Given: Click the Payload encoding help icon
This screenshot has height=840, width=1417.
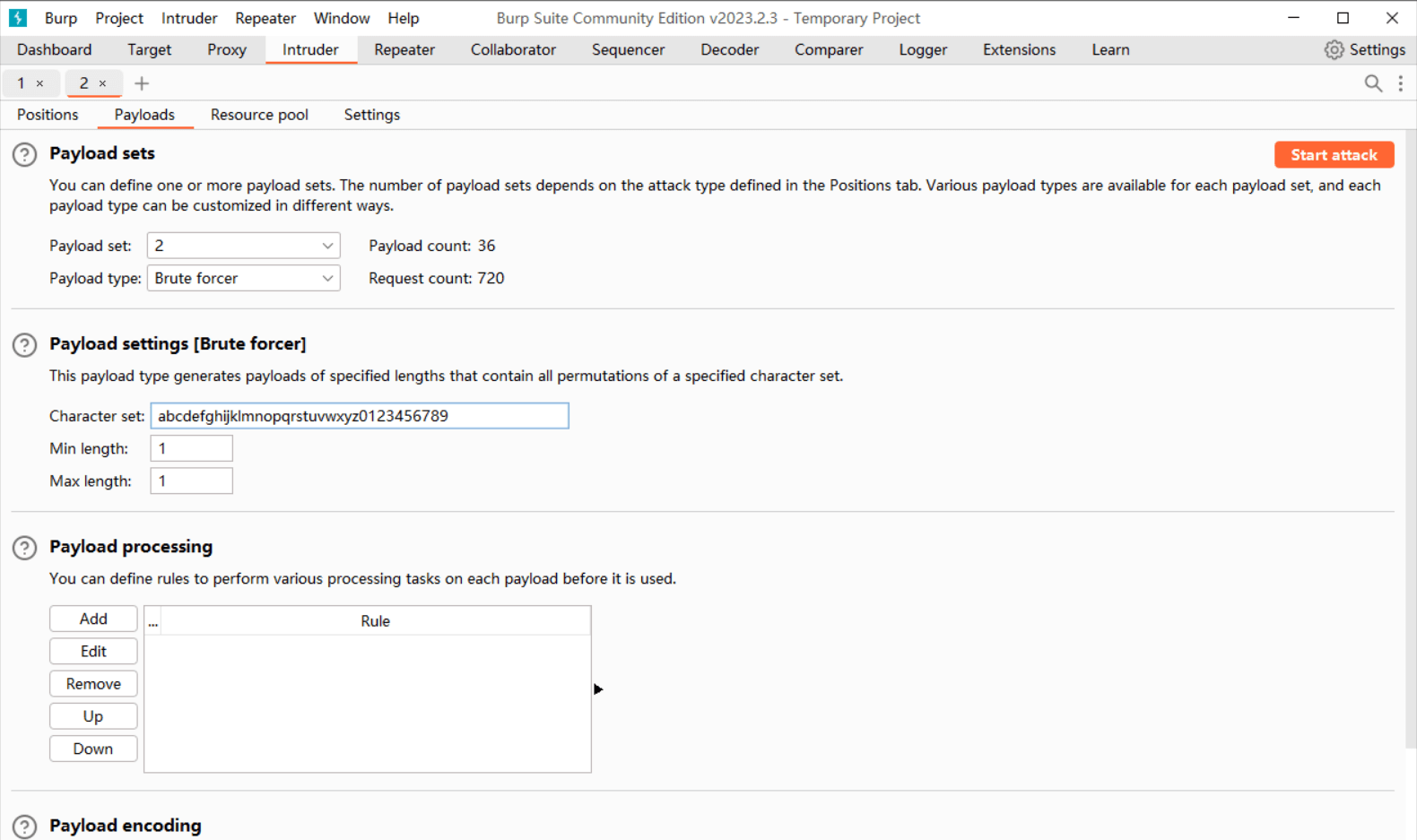Looking at the screenshot, I should [x=24, y=827].
